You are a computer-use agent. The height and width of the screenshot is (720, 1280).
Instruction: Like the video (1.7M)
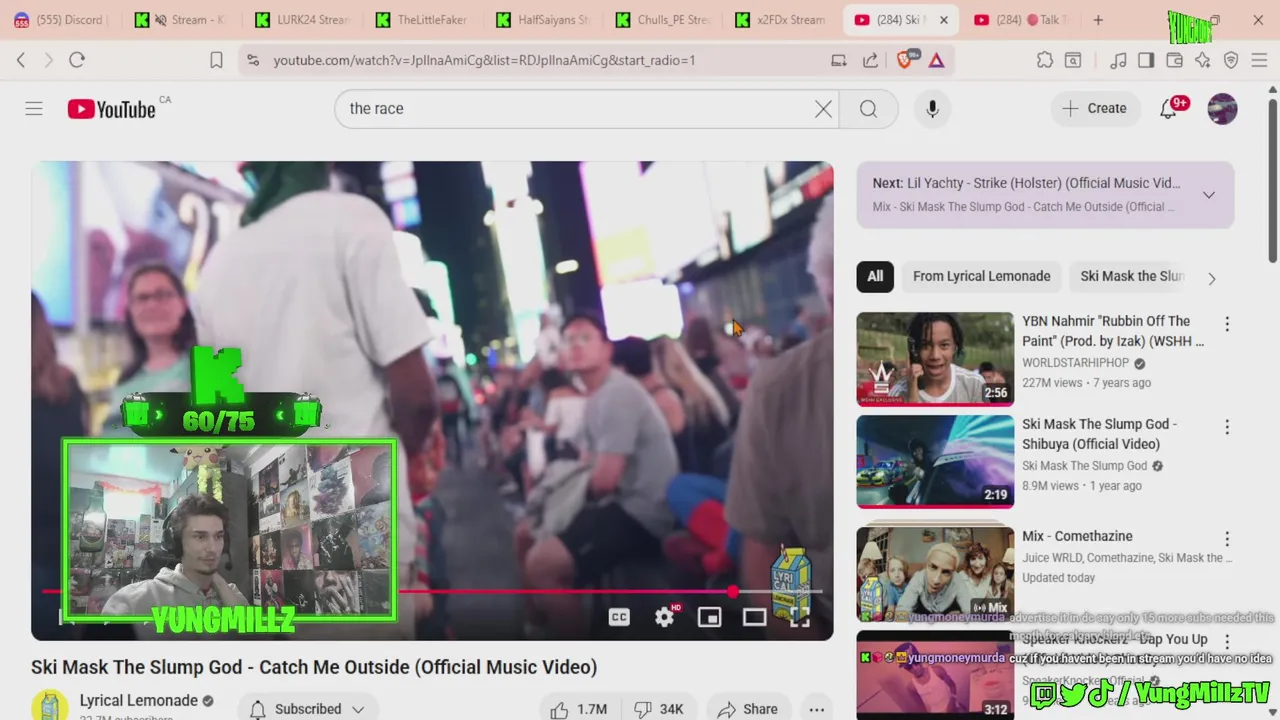579,709
